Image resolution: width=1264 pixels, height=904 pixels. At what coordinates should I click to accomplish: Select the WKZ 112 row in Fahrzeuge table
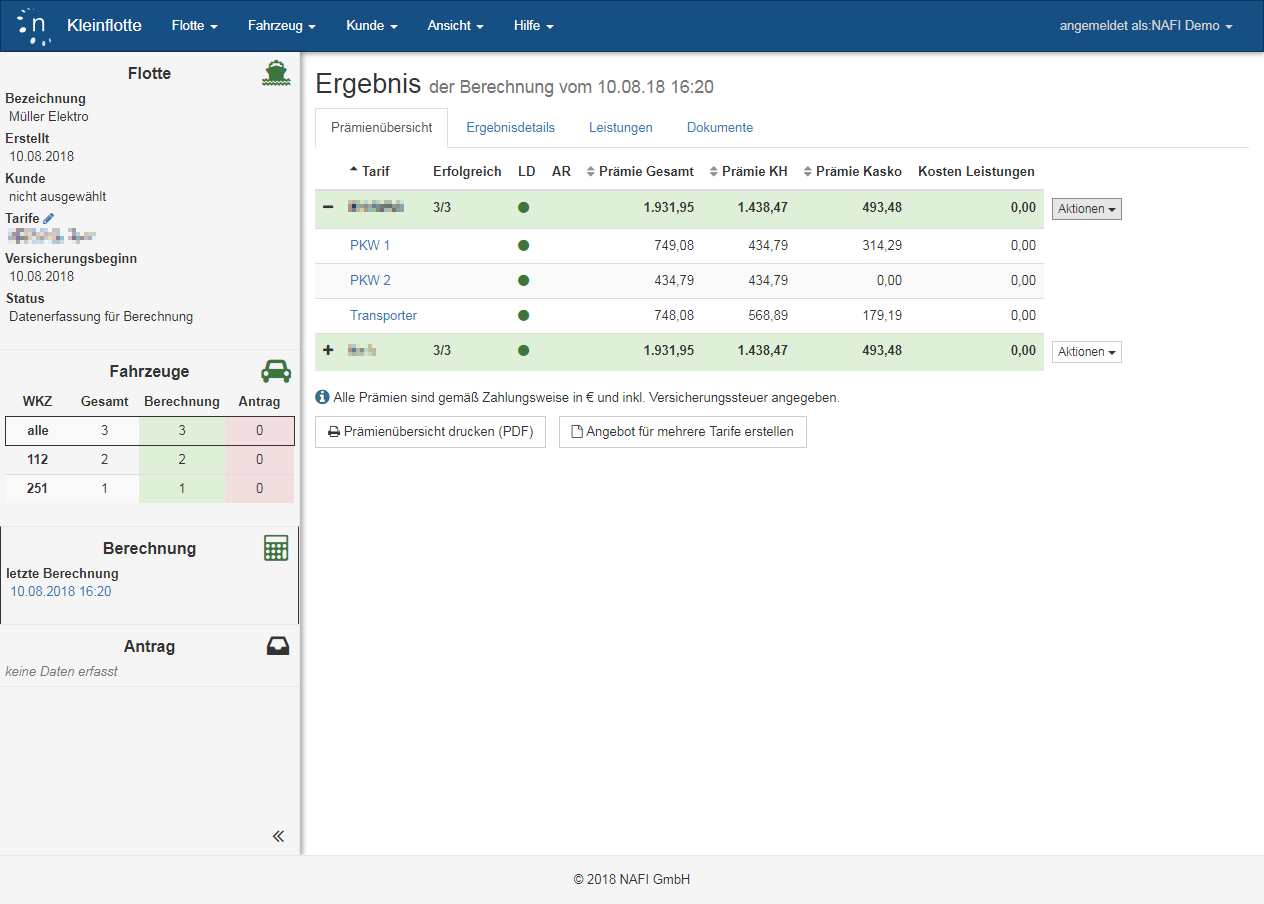coord(150,460)
